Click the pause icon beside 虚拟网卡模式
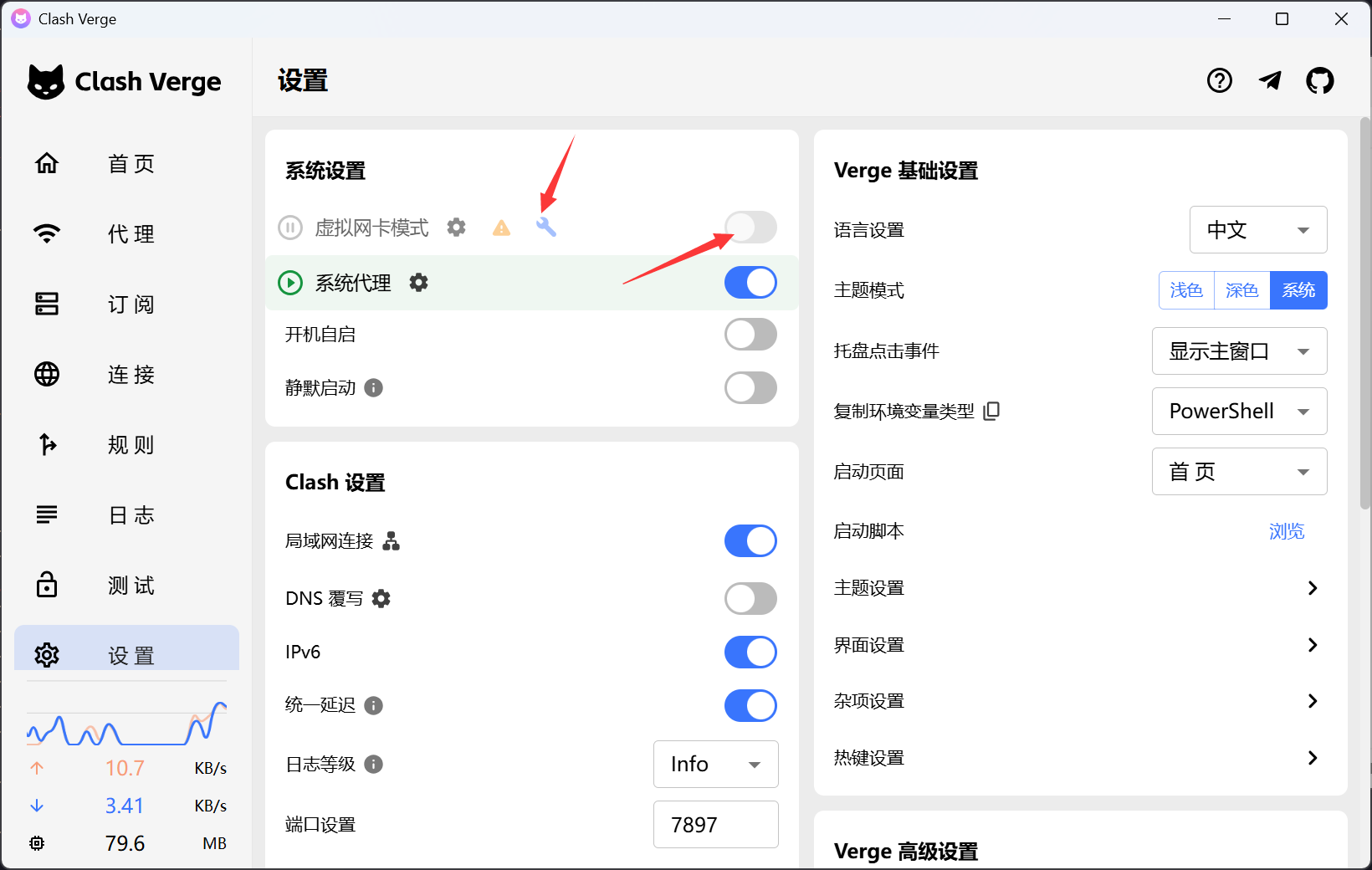The height and width of the screenshot is (870, 1372). pos(290,228)
